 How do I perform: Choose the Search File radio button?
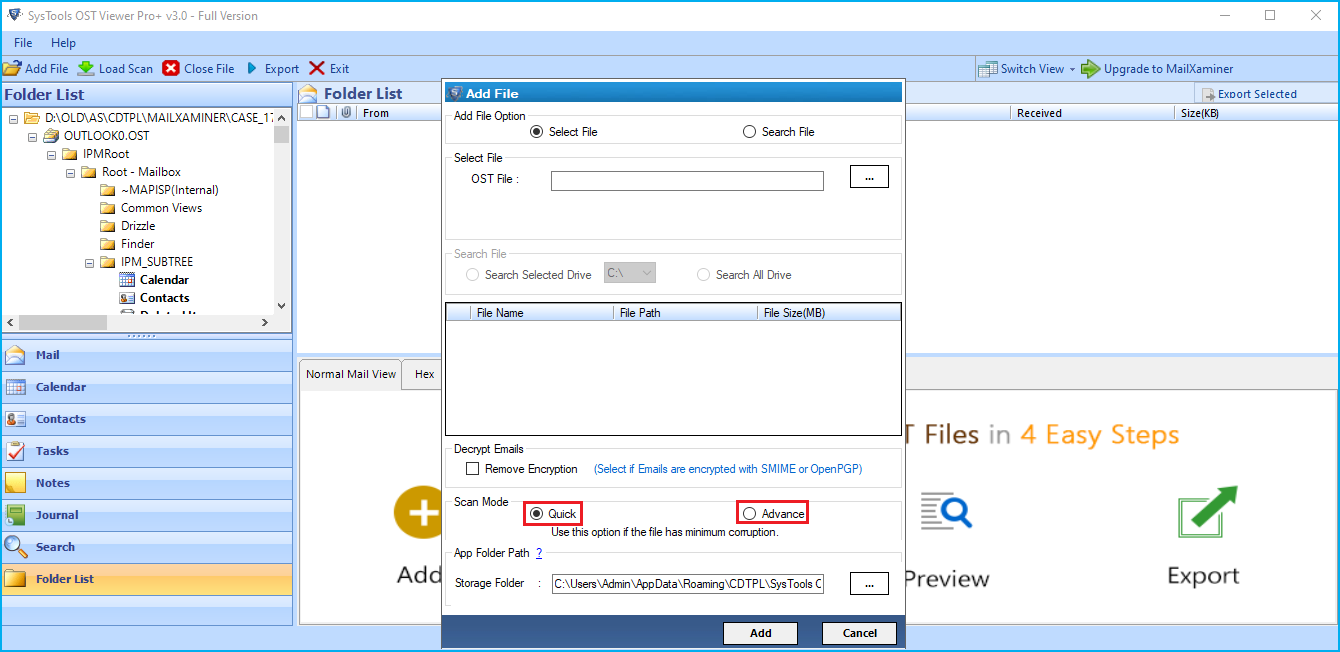750,132
